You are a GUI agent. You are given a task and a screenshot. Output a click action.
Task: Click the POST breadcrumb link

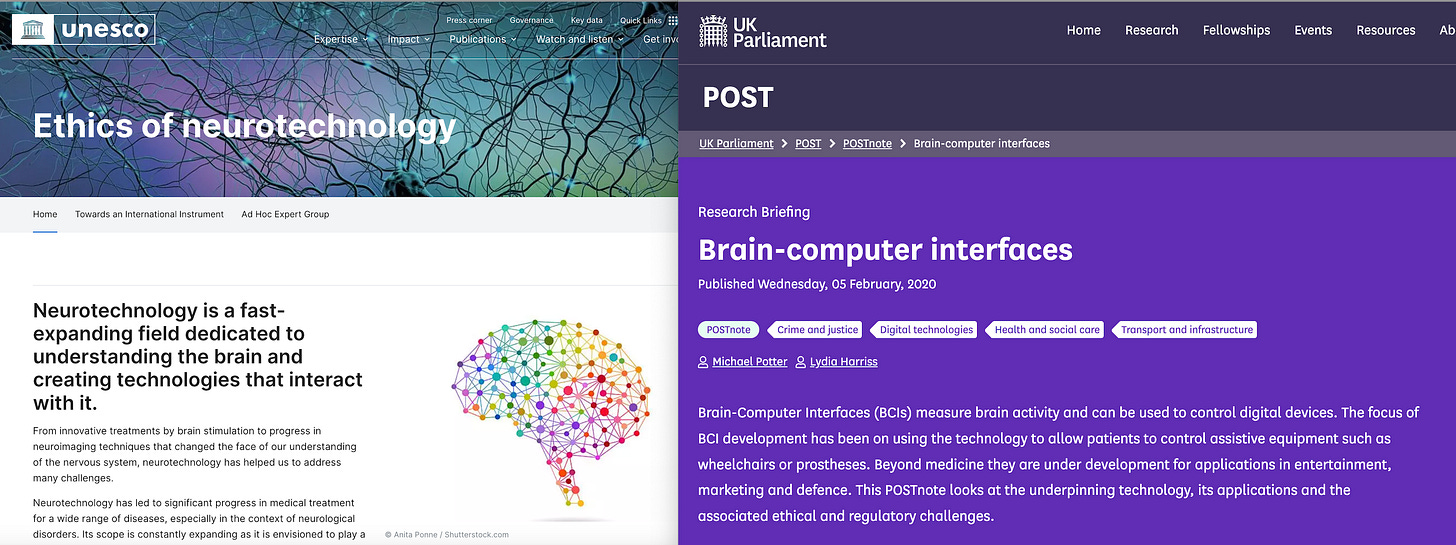click(x=808, y=143)
